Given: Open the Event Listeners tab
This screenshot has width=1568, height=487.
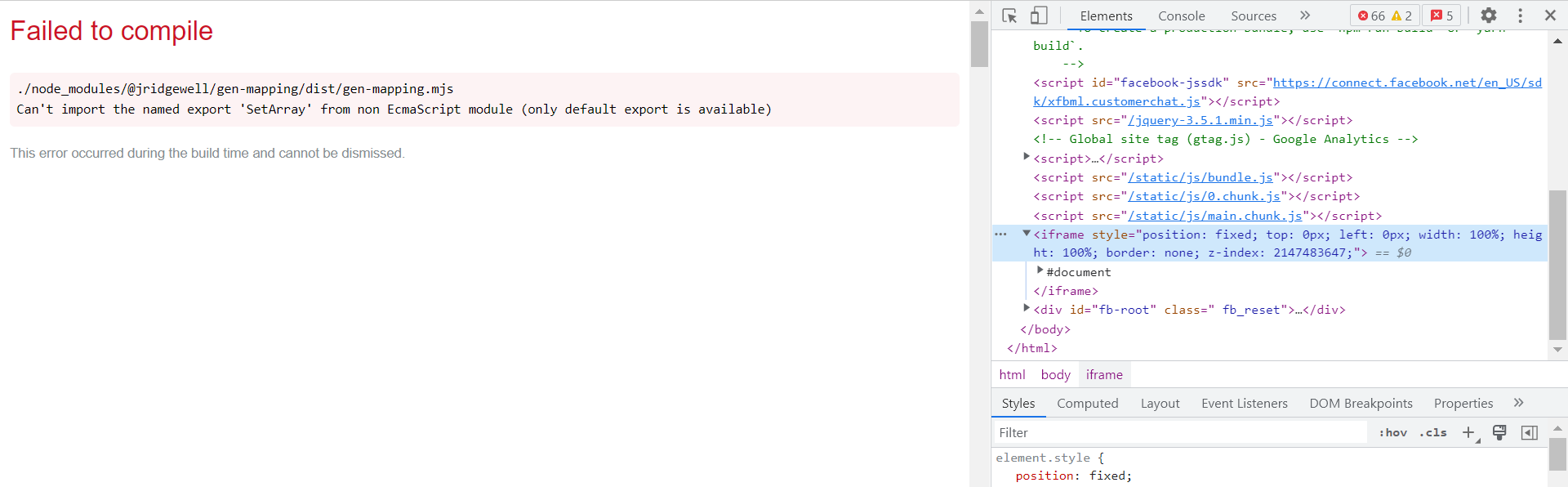Looking at the screenshot, I should (x=1245, y=403).
